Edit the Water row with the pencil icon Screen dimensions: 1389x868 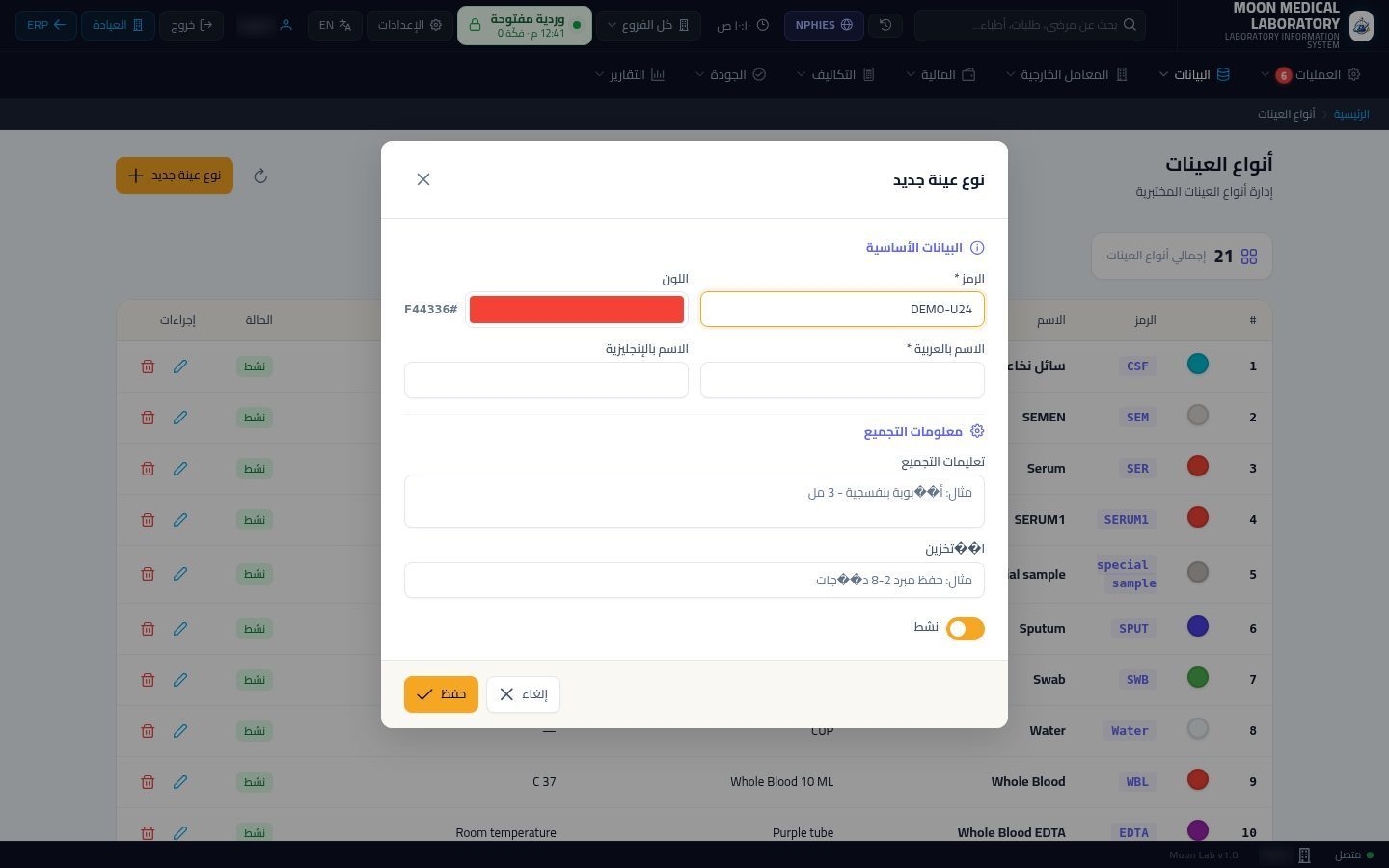pyautogui.click(x=180, y=731)
